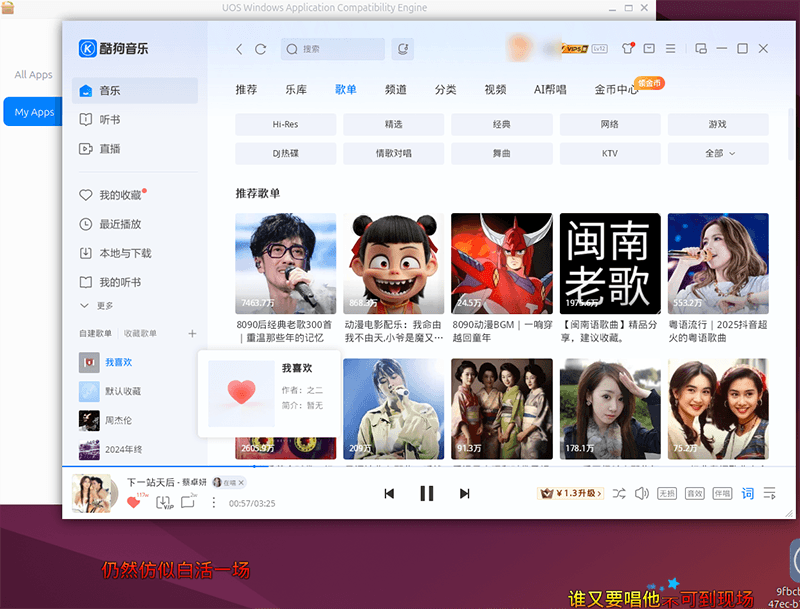Unlike current song with red heart
800x609 pixels.
pyautogui.click(x=134, y=502)
